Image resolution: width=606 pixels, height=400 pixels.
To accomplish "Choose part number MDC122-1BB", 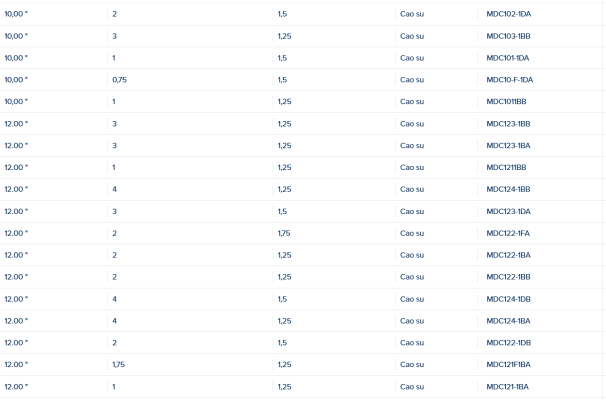I will pos(508,277).
